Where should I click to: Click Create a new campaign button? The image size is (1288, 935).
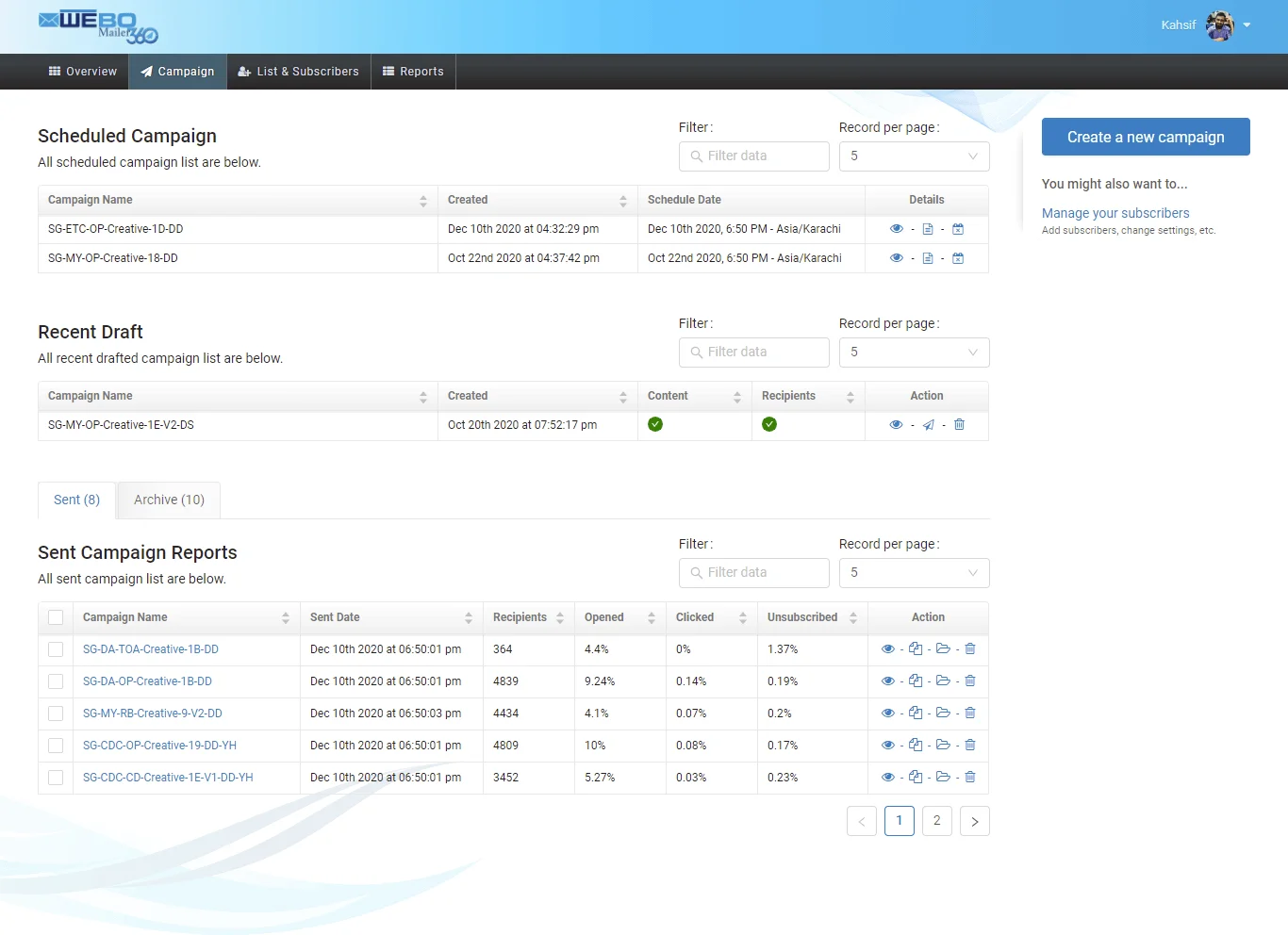(1146, 137)
